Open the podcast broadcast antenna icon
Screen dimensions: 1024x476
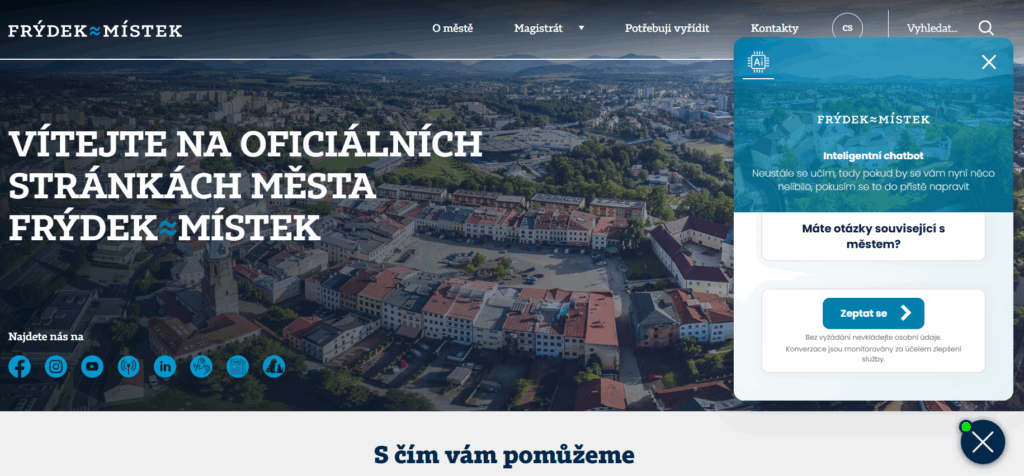[129, 367]
